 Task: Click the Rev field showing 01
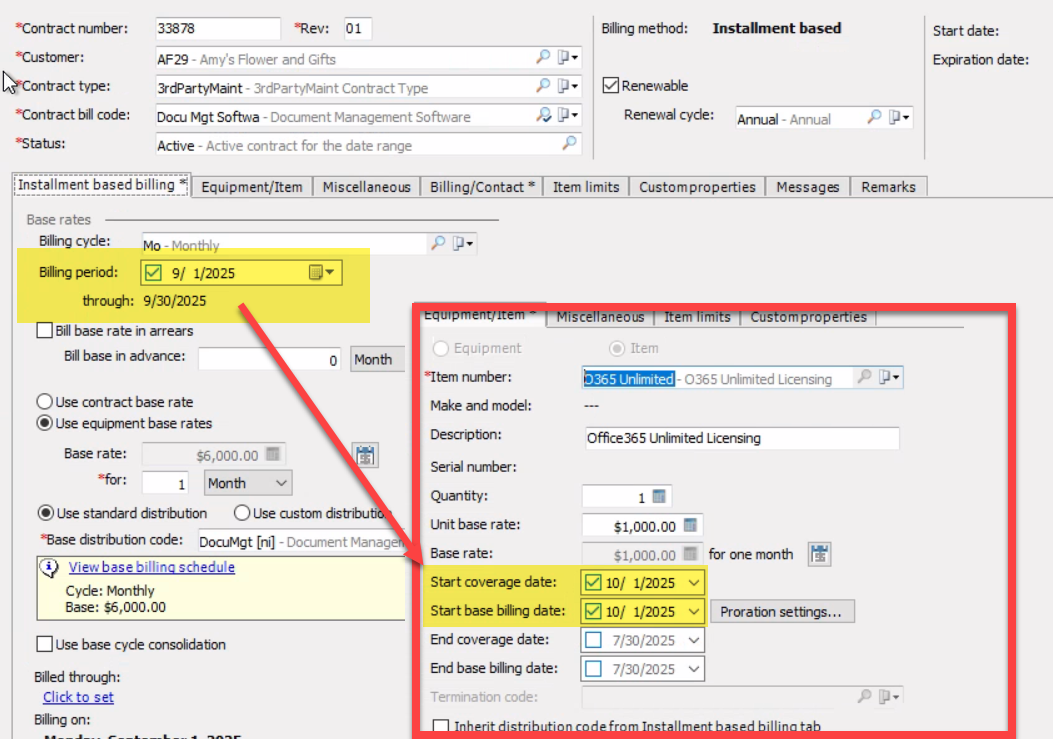[x=357, y=28]
